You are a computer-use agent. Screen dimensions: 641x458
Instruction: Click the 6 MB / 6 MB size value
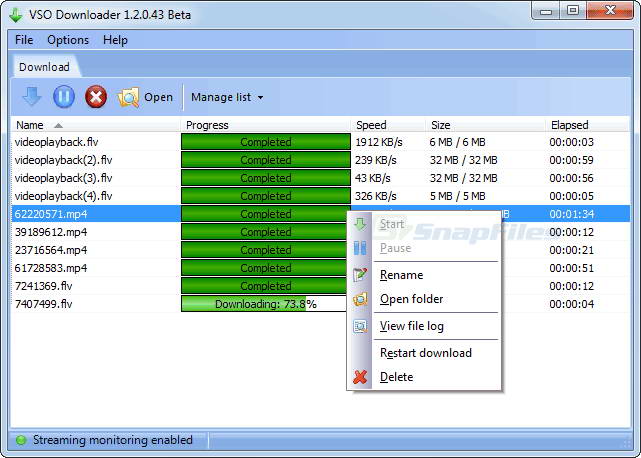click(457, 142)
